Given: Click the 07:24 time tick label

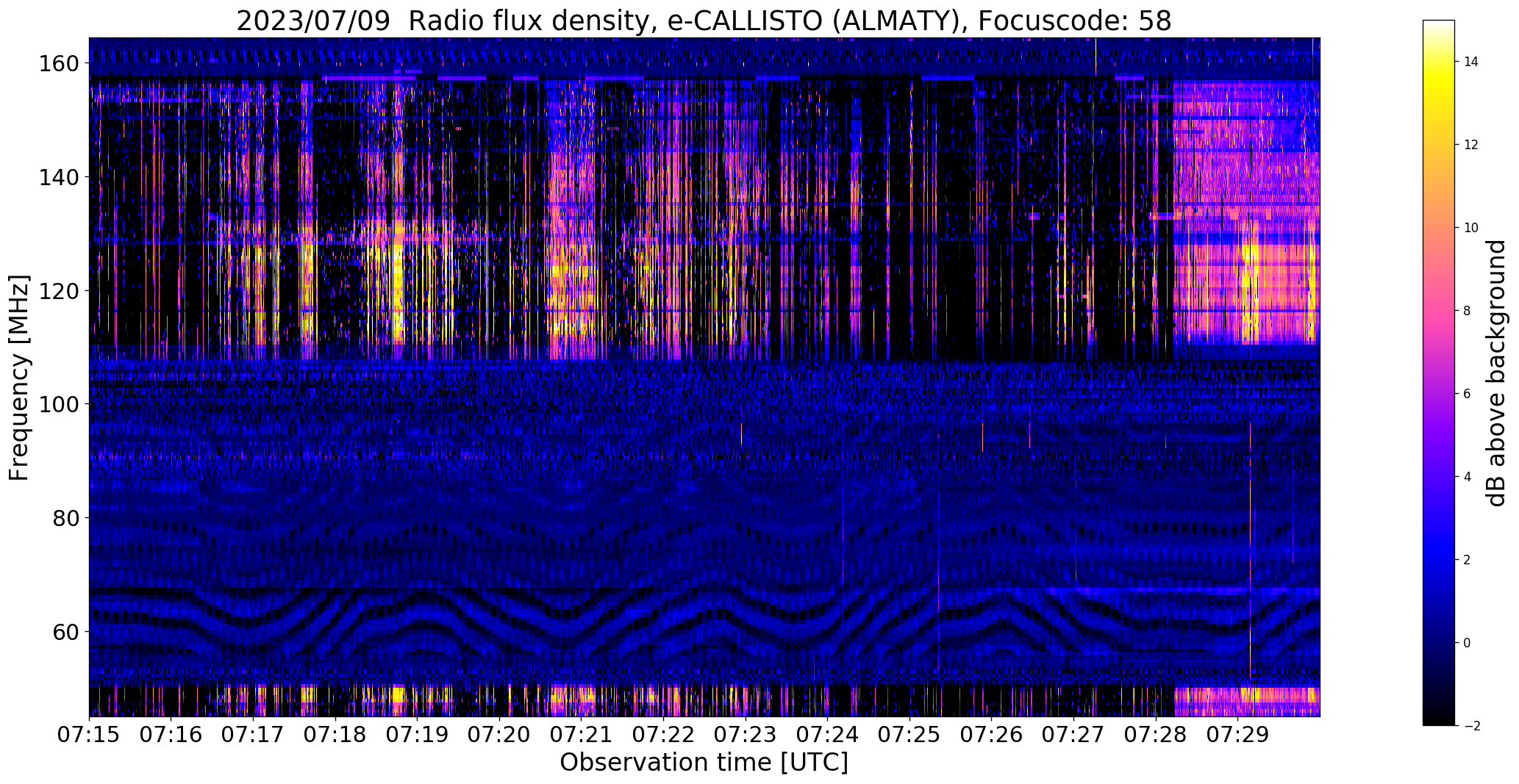Looking at the screenshot, I should point(827,733).
